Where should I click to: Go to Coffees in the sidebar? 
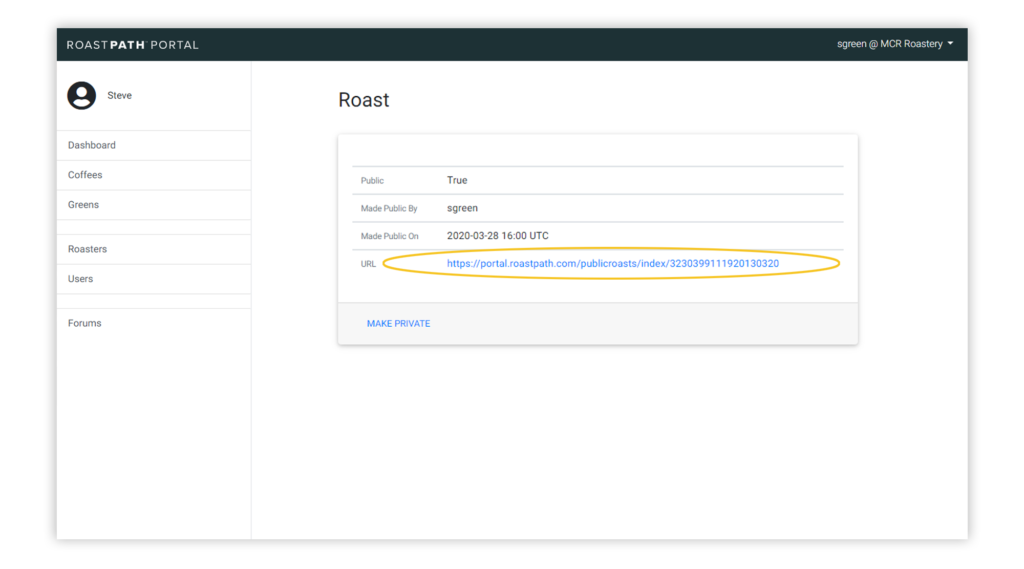(154, 175)
